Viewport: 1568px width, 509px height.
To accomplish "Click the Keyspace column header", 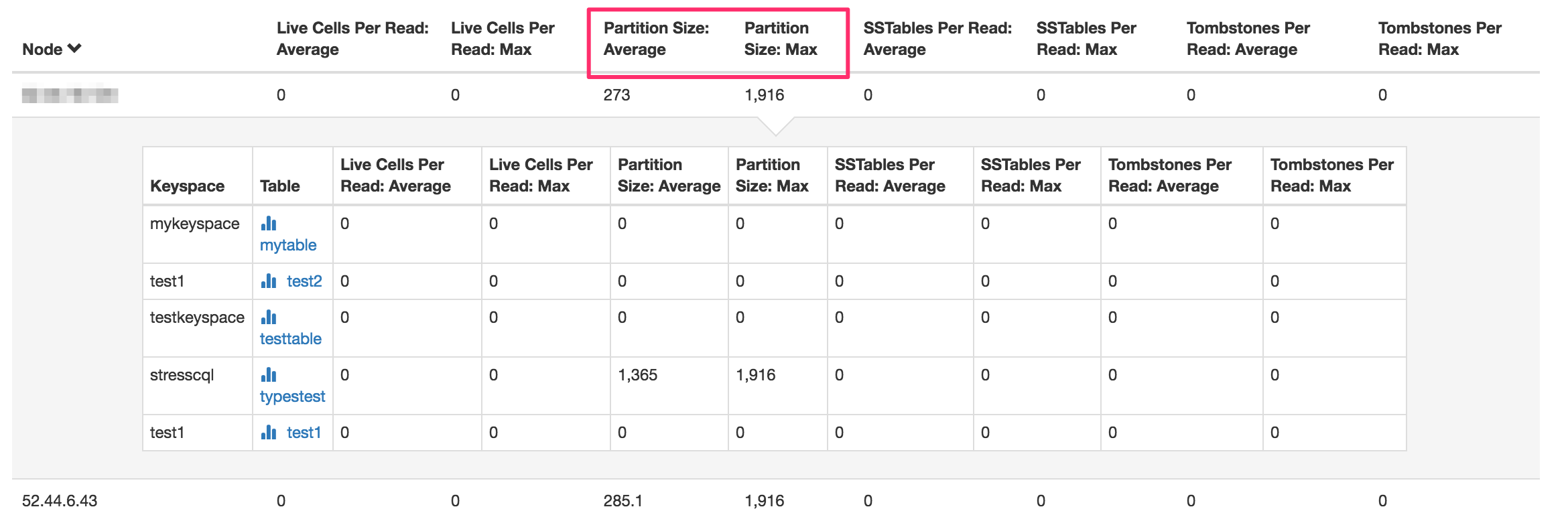I will (x=186, y=186).
